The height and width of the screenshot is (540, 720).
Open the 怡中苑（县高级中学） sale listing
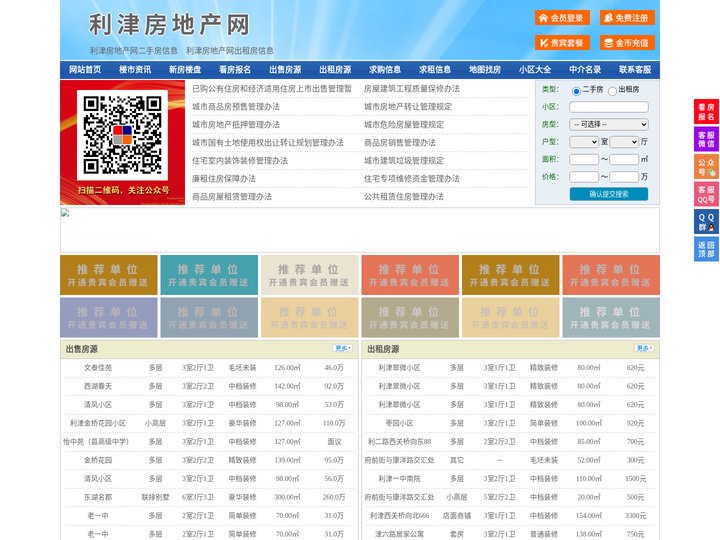coord(96,442)
